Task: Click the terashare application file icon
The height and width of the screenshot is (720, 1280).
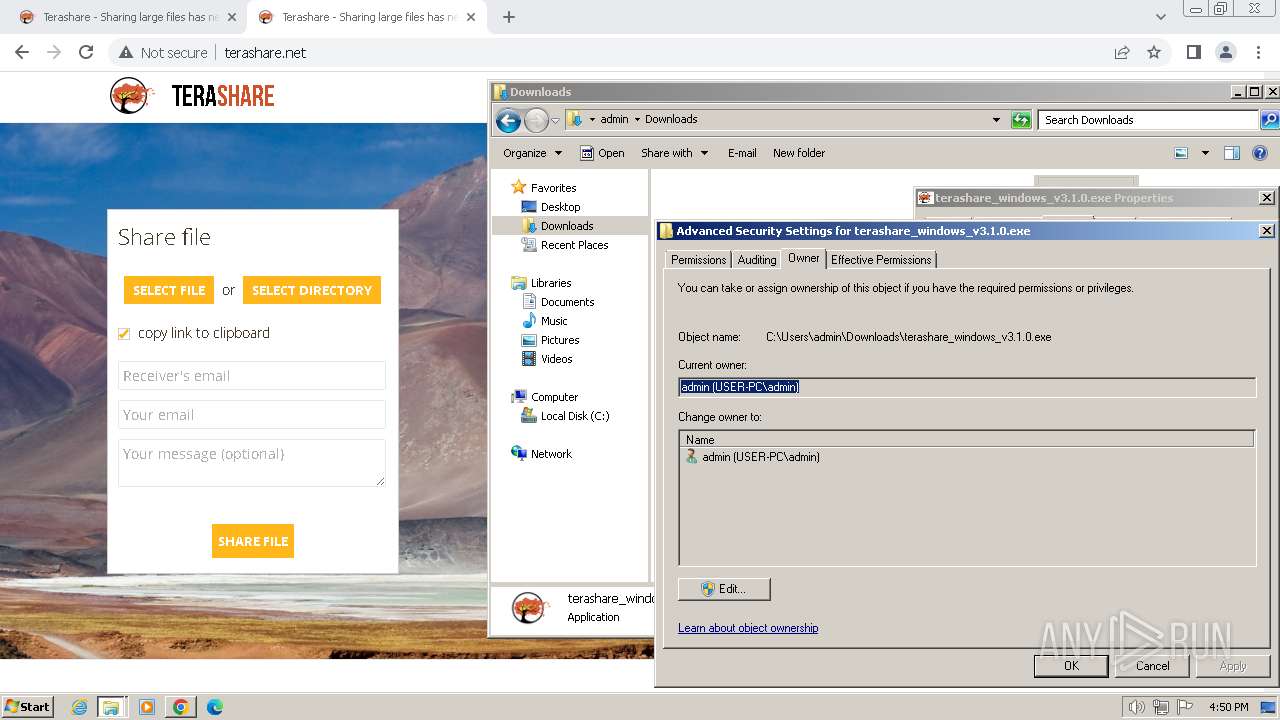Action: click(x=529, y=607)
